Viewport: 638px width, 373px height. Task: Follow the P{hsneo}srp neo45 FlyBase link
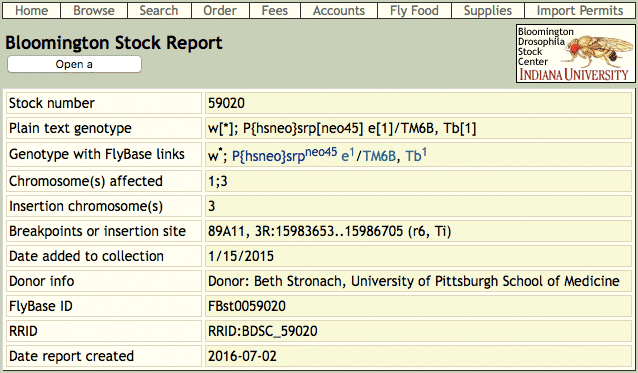tap(284, 155)
